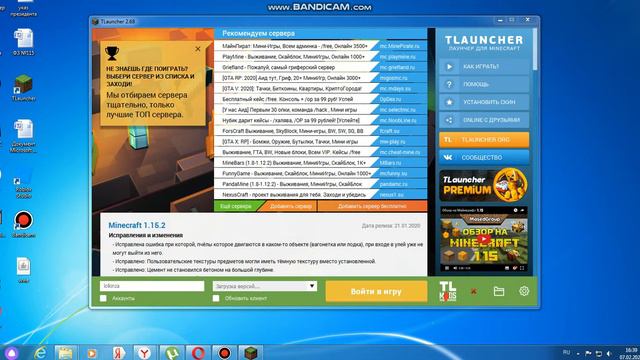Close the yellow server tip popup
This screenshot has width=640, height=360.
(x=198, y=49)
